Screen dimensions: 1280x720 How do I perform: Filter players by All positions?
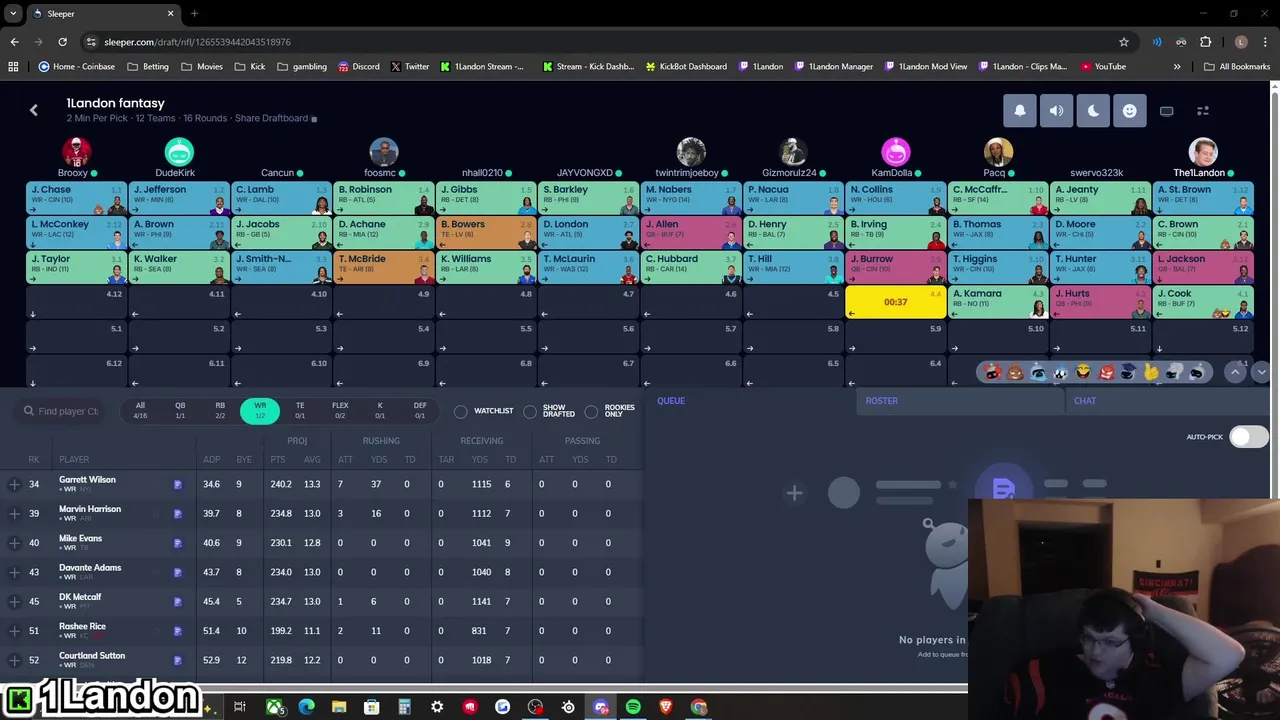point(140,410)
